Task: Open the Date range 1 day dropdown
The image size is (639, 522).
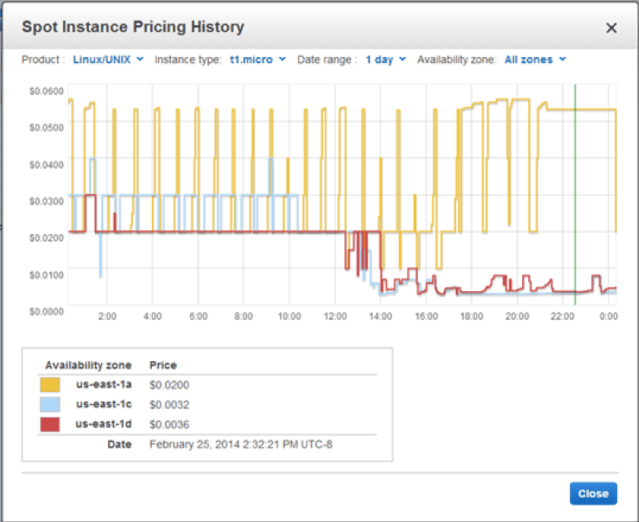Action: [385, 59]
